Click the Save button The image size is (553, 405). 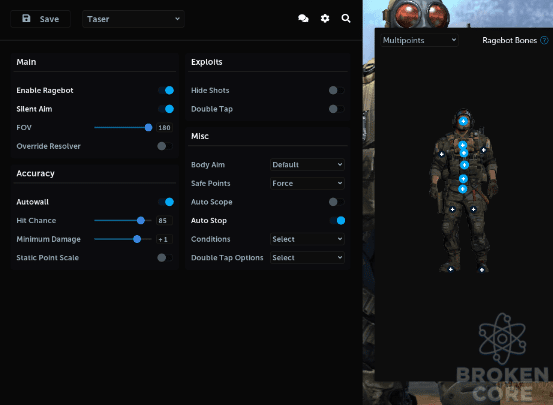tap(40, 19)
